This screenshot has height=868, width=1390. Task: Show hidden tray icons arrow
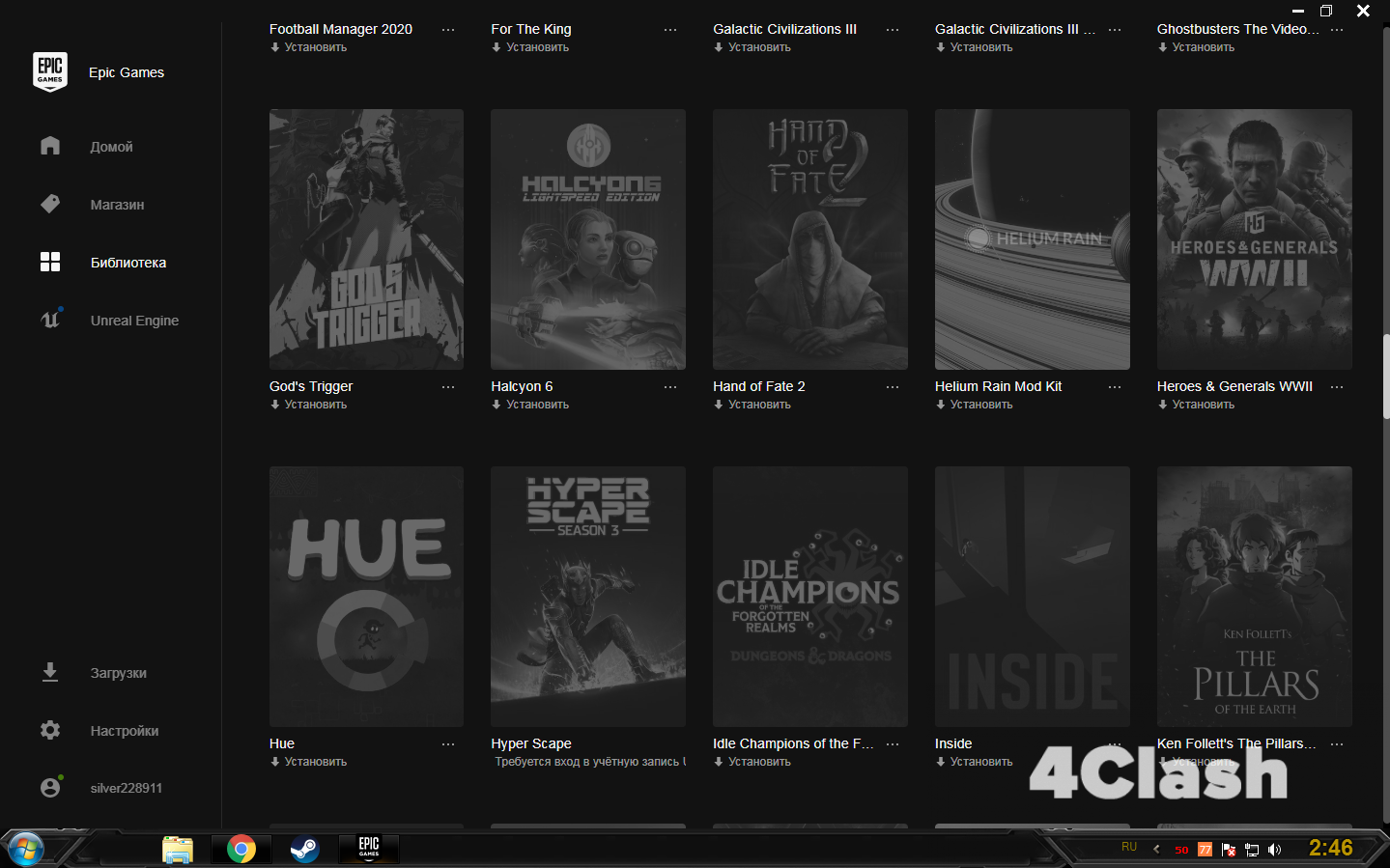point(1156,850)
